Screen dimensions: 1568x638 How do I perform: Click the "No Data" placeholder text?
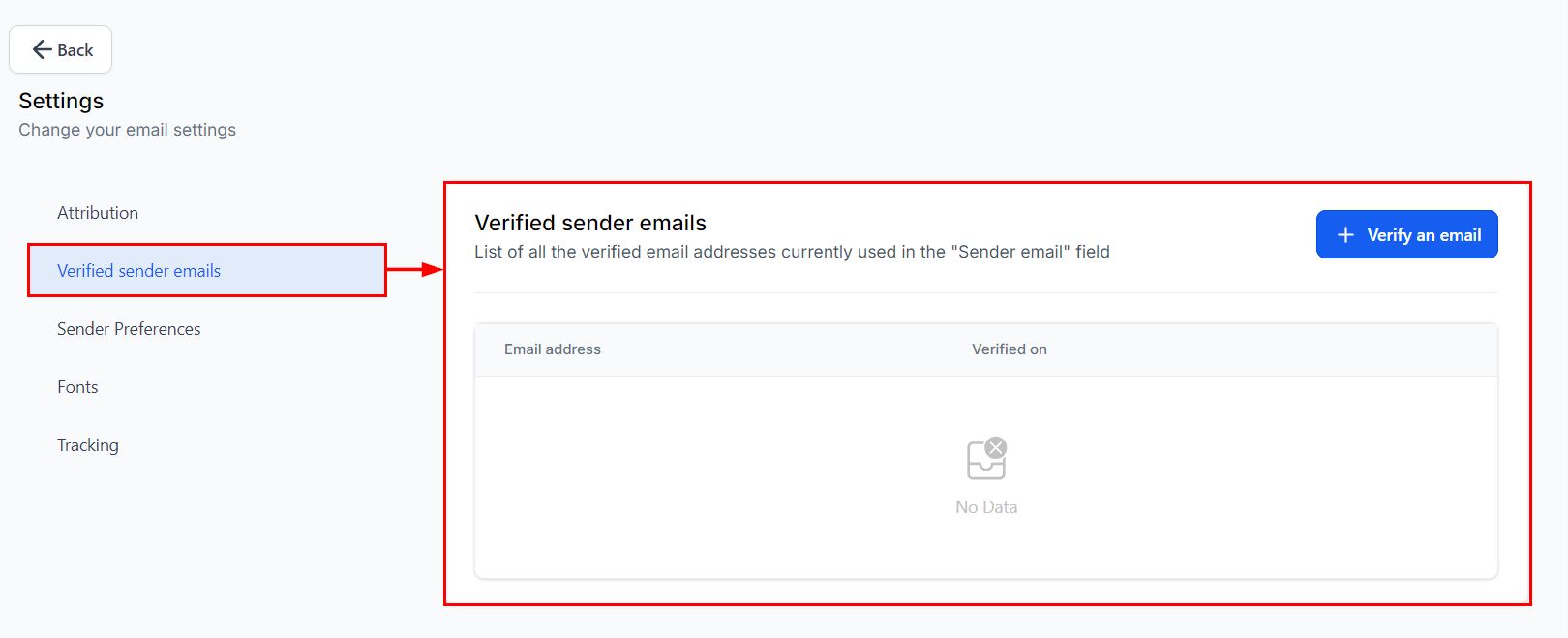point(986,507)
